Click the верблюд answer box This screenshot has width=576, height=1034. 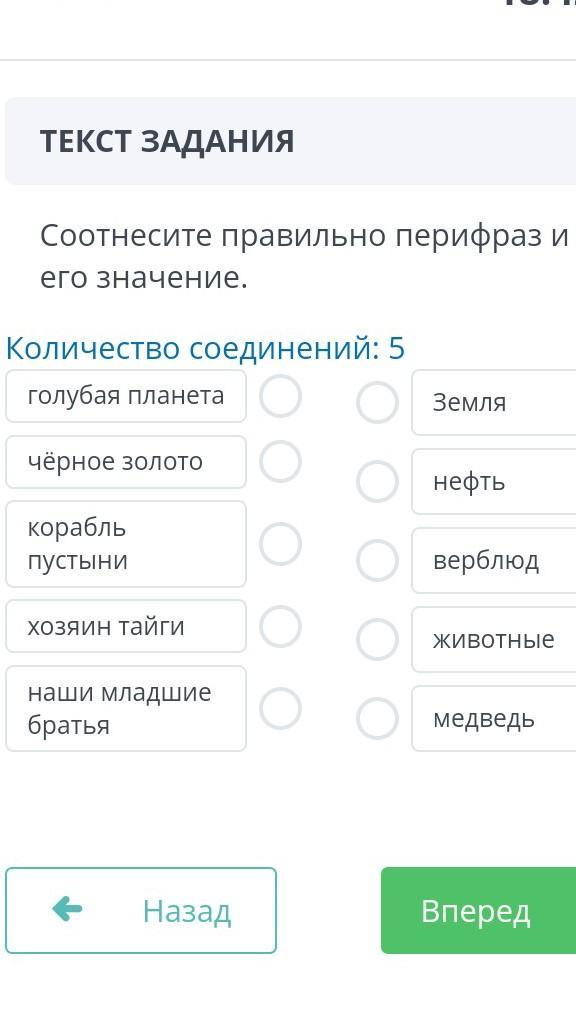tap(494, 561)
